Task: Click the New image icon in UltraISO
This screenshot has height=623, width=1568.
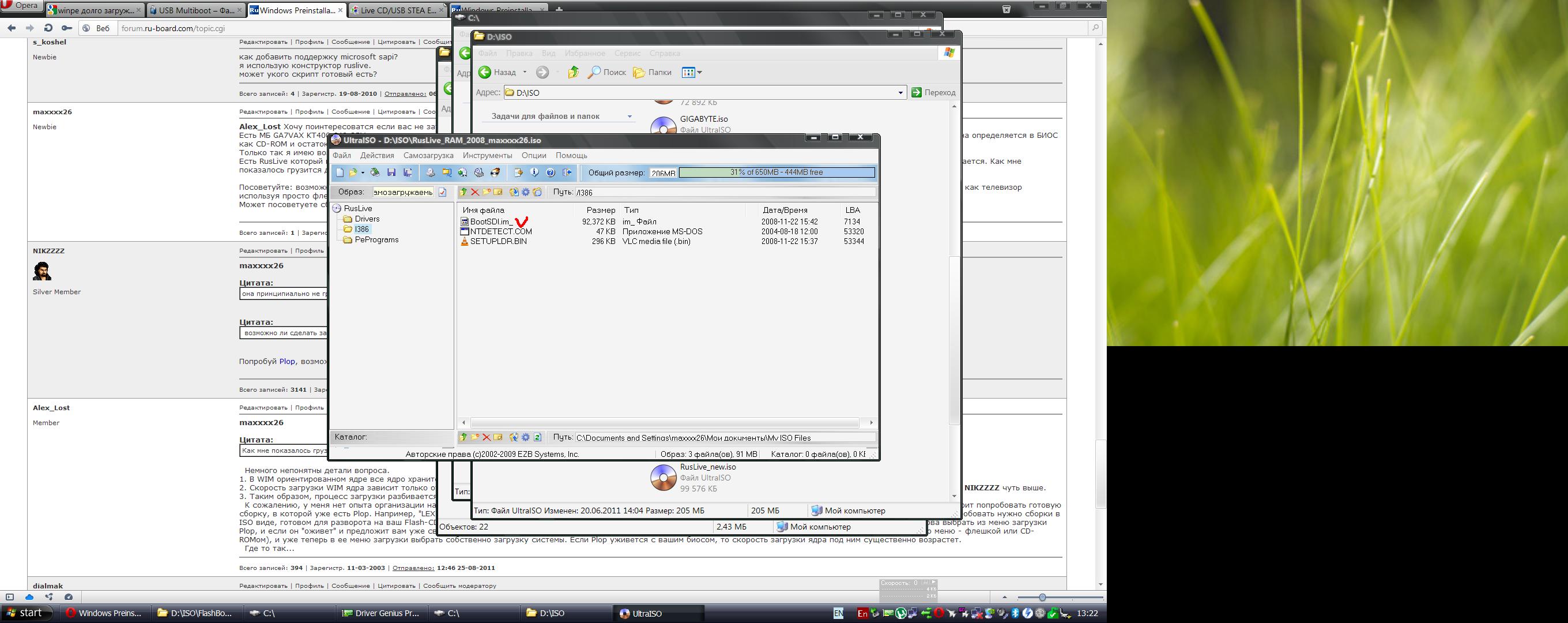Action: (340, 172)
